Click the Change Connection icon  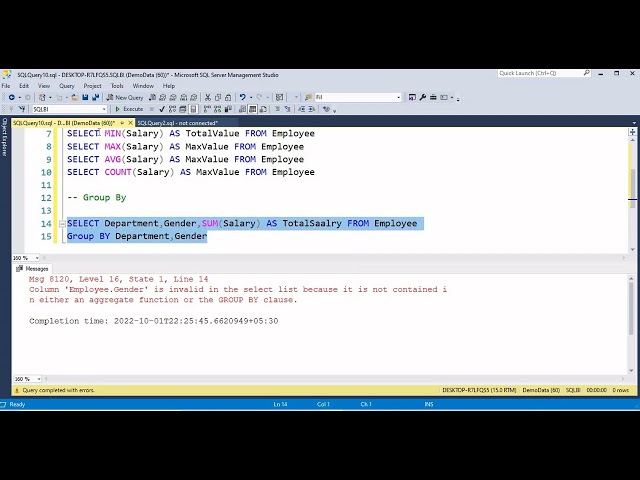click(22, 109)
